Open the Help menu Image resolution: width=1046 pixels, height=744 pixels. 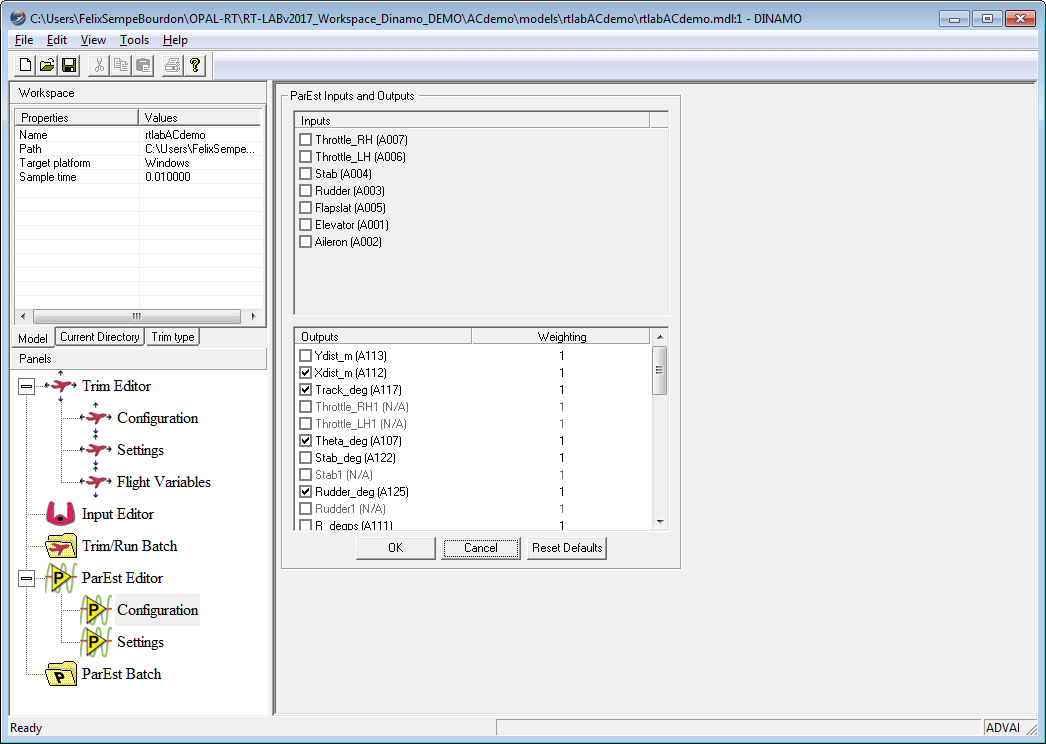click(175, 40)
